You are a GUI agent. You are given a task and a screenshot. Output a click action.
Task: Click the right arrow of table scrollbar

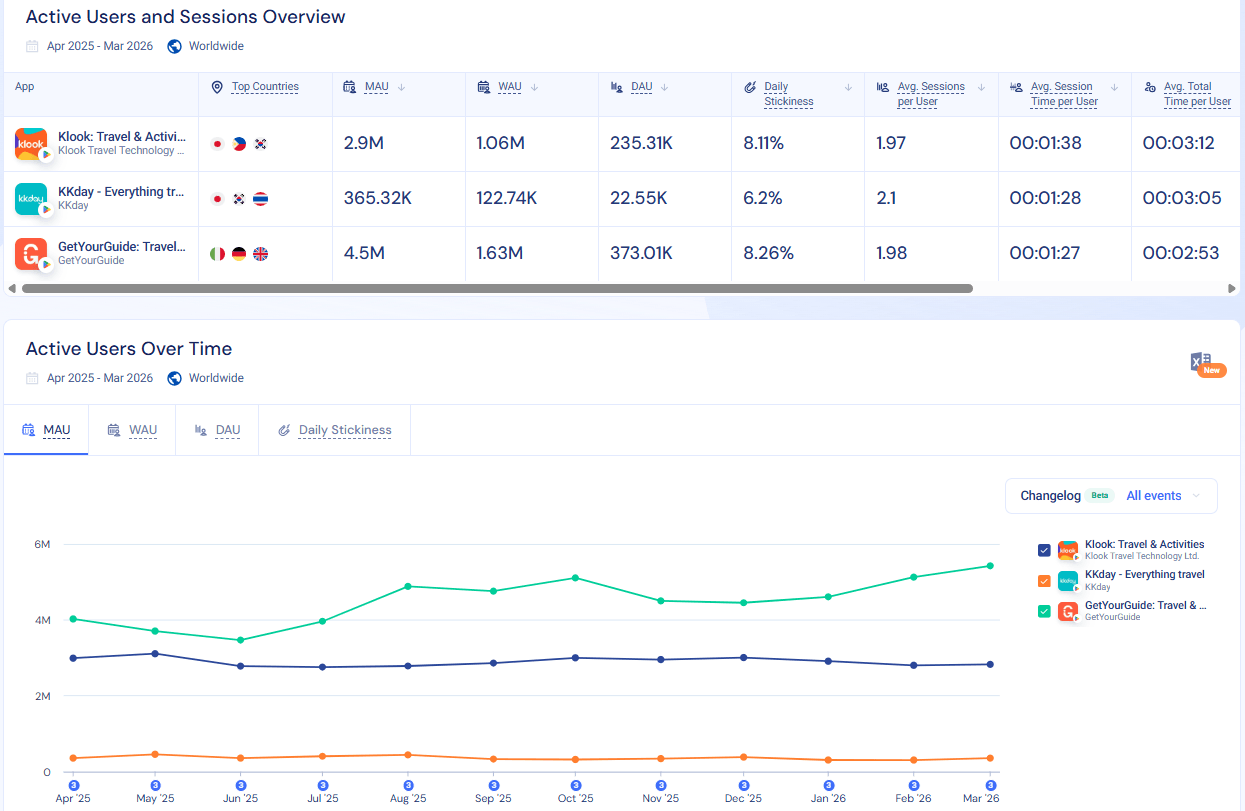(1232, 288)
